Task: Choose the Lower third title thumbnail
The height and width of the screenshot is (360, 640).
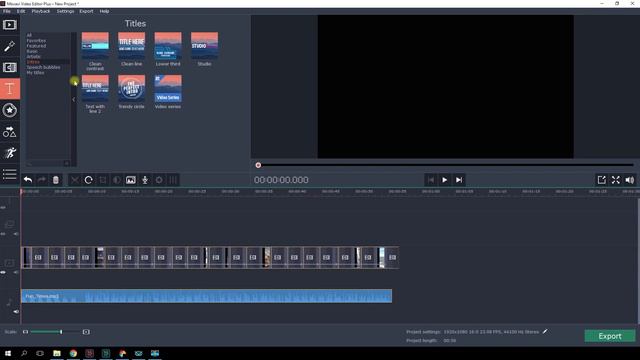Action: coord(168,46)
